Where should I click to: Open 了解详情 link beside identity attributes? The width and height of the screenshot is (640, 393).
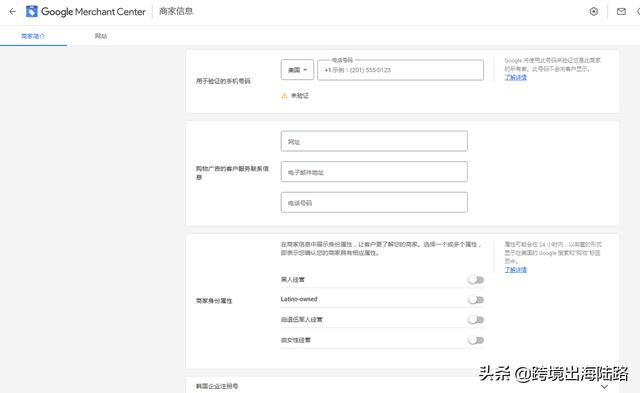(x=516, y=270)
